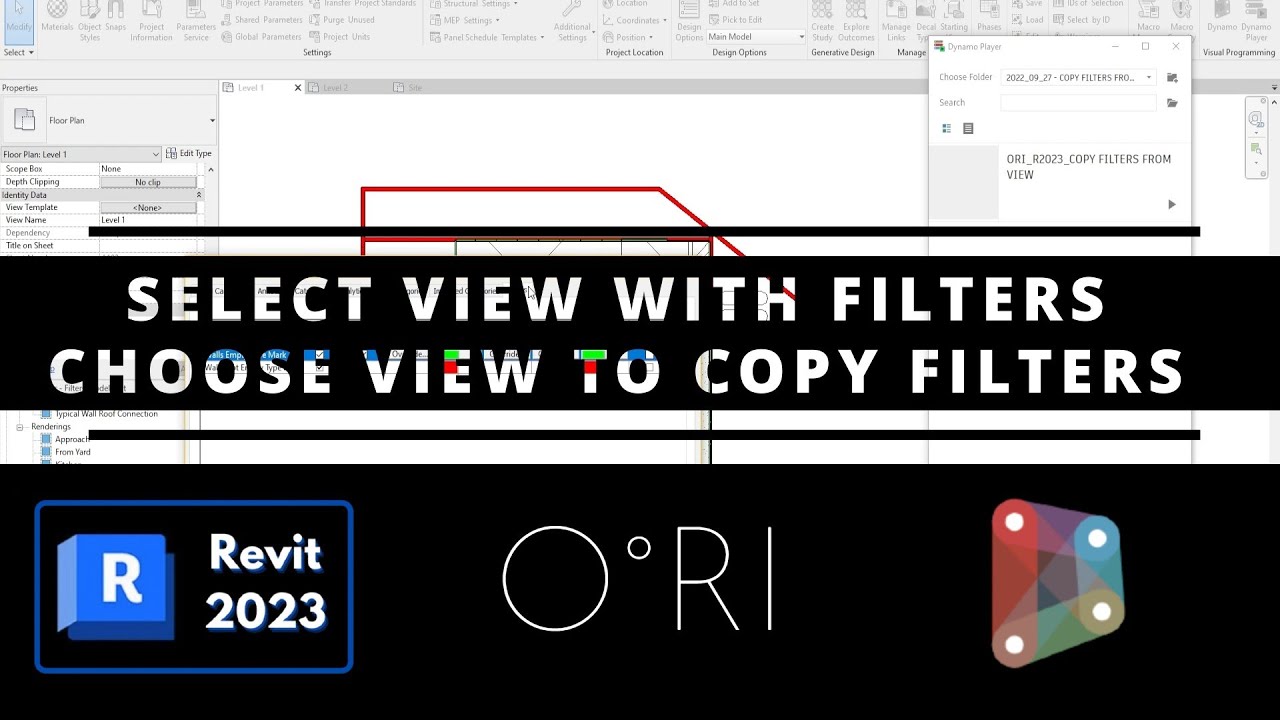Click the Load selection button
Screen dimensions: 1280x720
[x=1027, y=19]
